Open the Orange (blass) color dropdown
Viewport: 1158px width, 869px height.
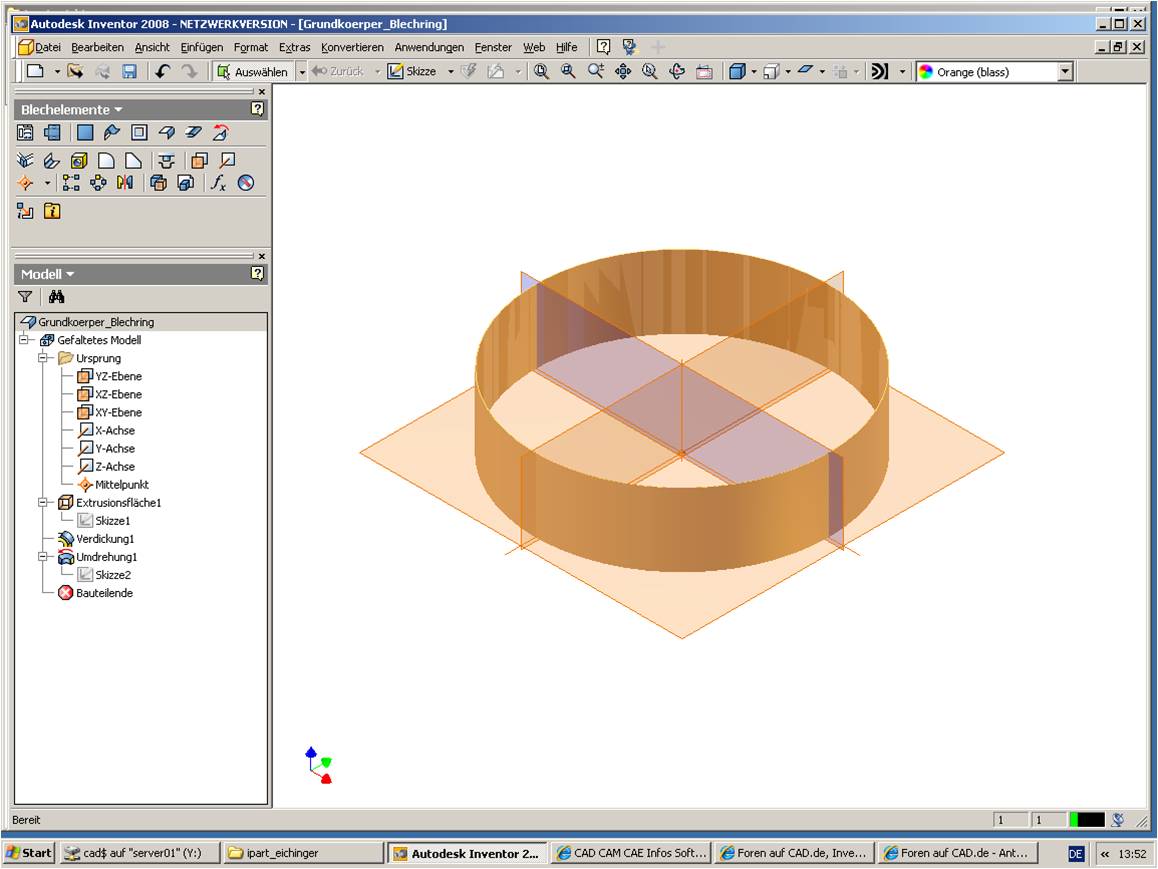coord(1065,72)
